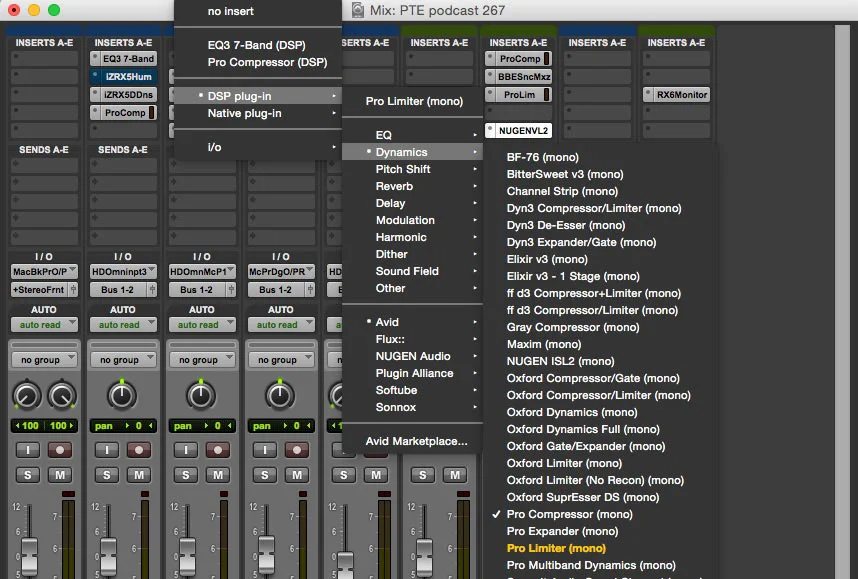
Task: Expand the Native plug-in submenu
Action: [x=258, y=113]
